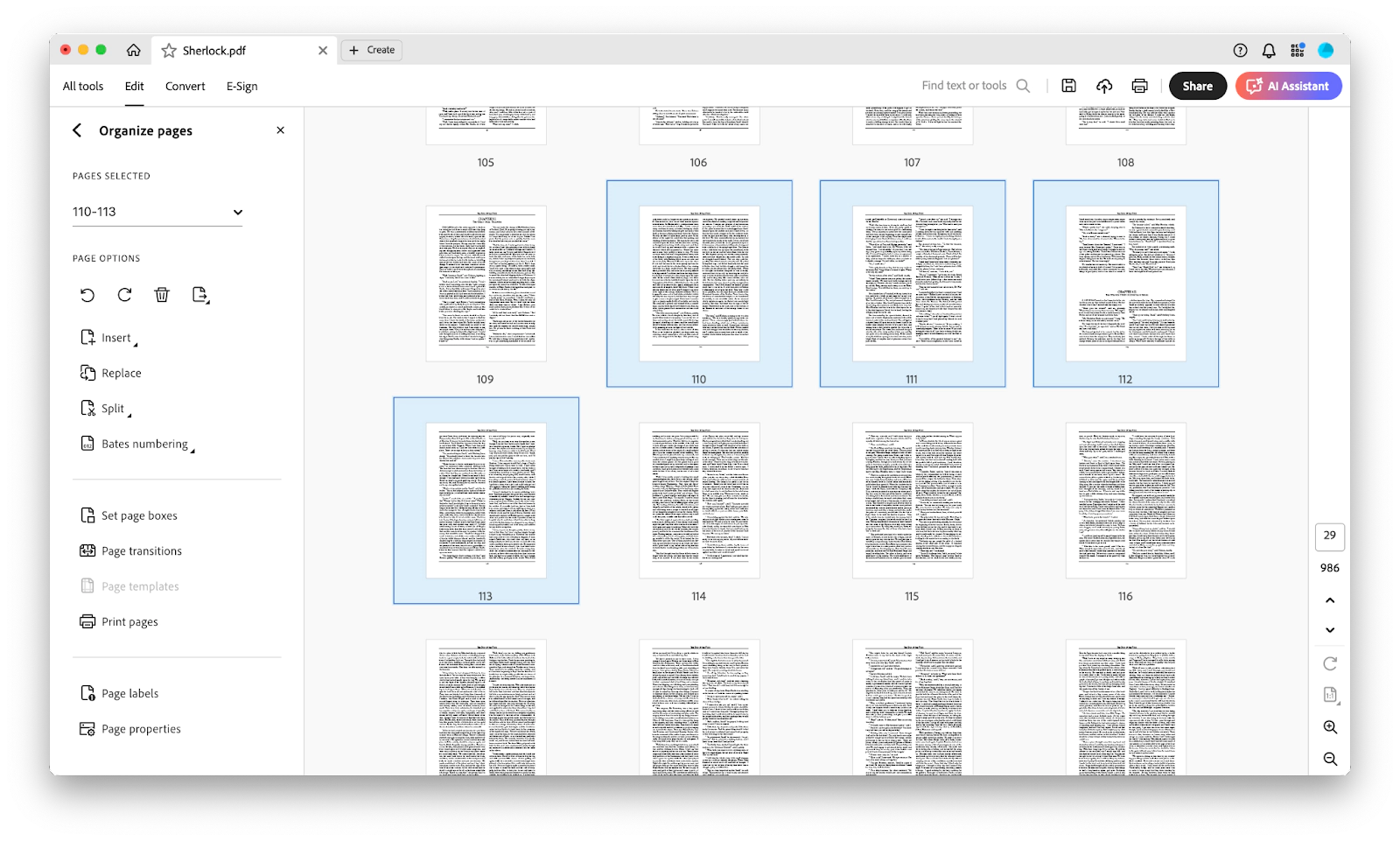Screen dimensions: 1400x841
Task: Open the user profile avatar
Action: coord(1326,51)
